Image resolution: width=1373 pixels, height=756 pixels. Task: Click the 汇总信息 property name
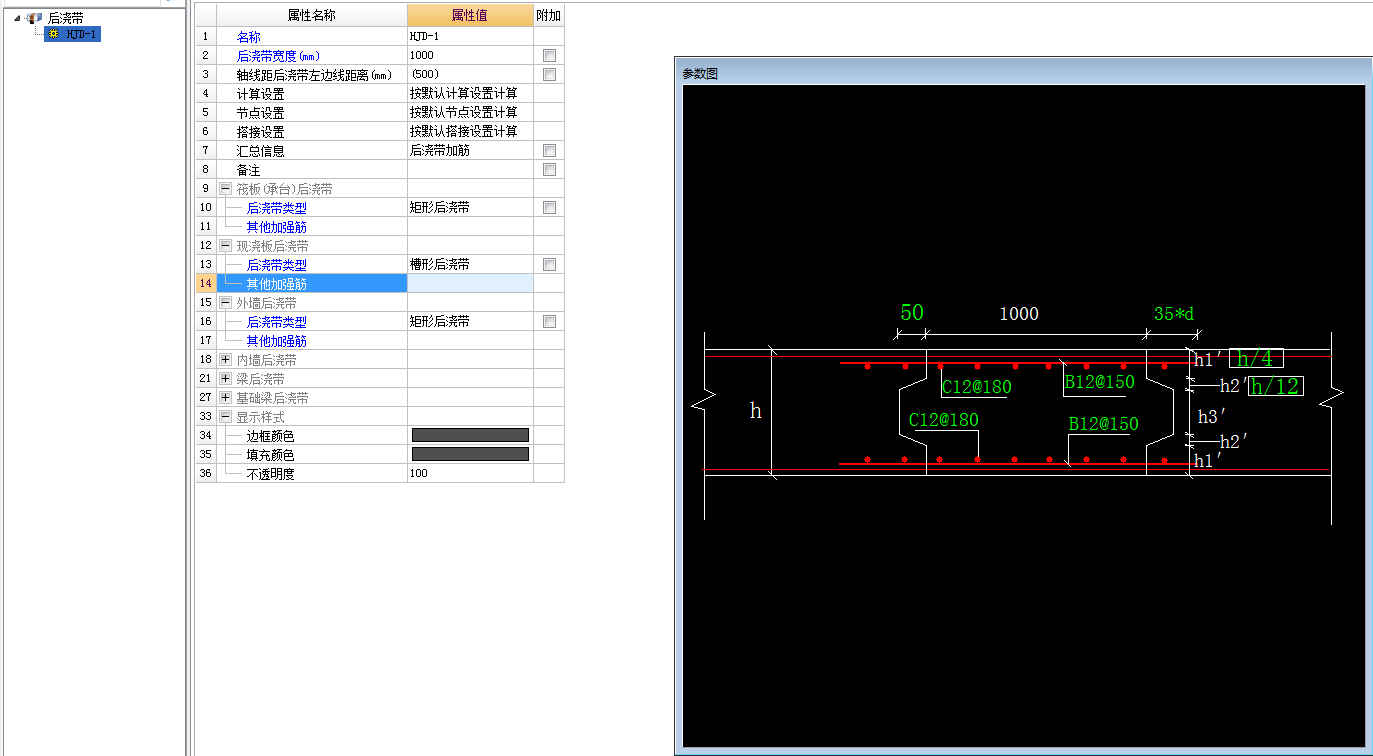[x=260, y=151]
